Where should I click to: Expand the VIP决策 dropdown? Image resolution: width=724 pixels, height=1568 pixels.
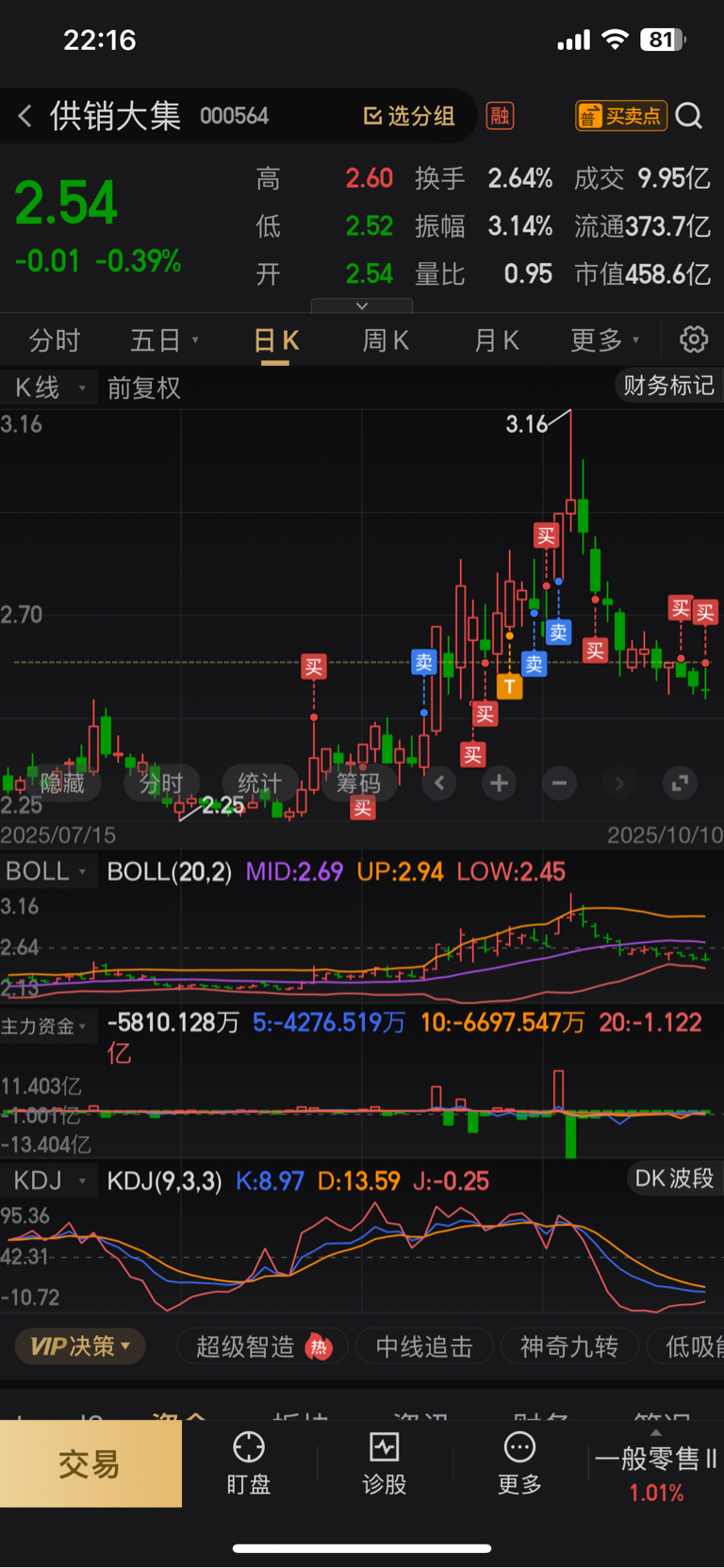click(80, 1345)
